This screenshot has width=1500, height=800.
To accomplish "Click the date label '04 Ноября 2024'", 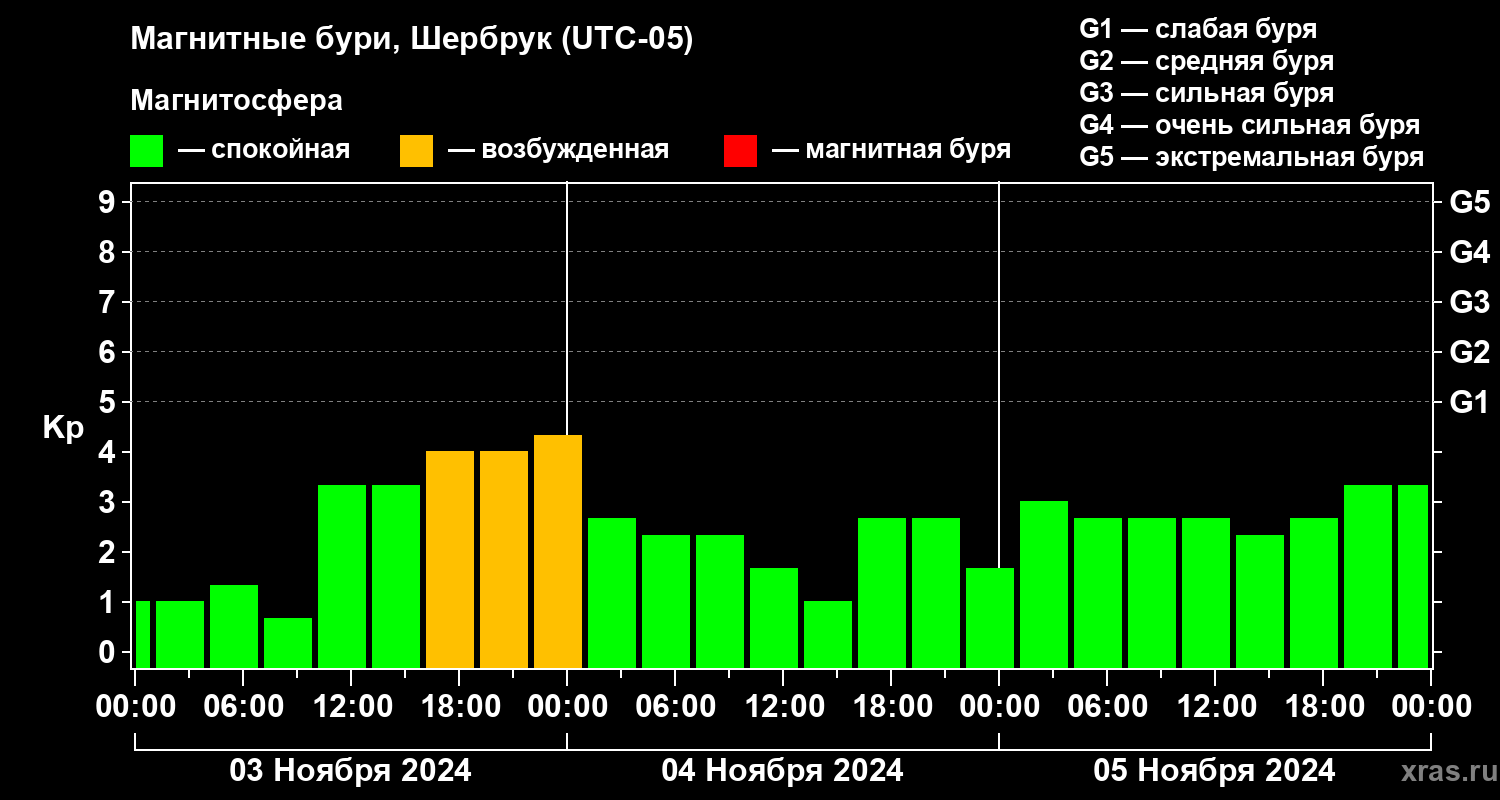I will [783, 770].
